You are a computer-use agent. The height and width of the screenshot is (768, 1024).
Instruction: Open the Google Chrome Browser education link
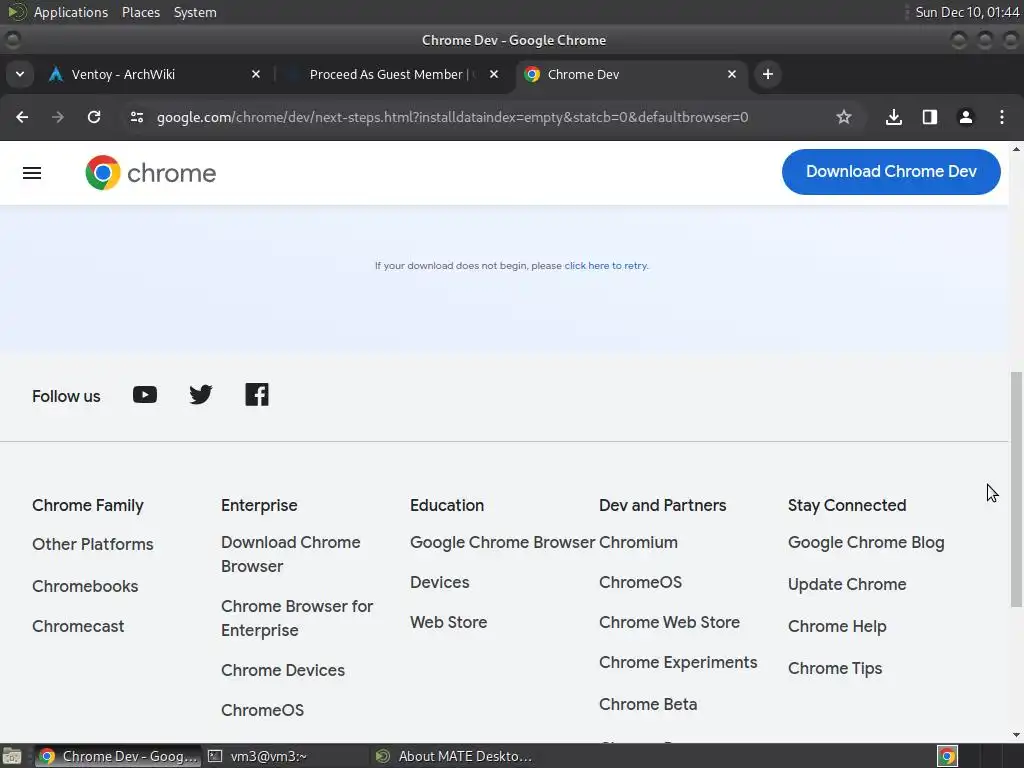pyautogui.click(x=502, y=543)
